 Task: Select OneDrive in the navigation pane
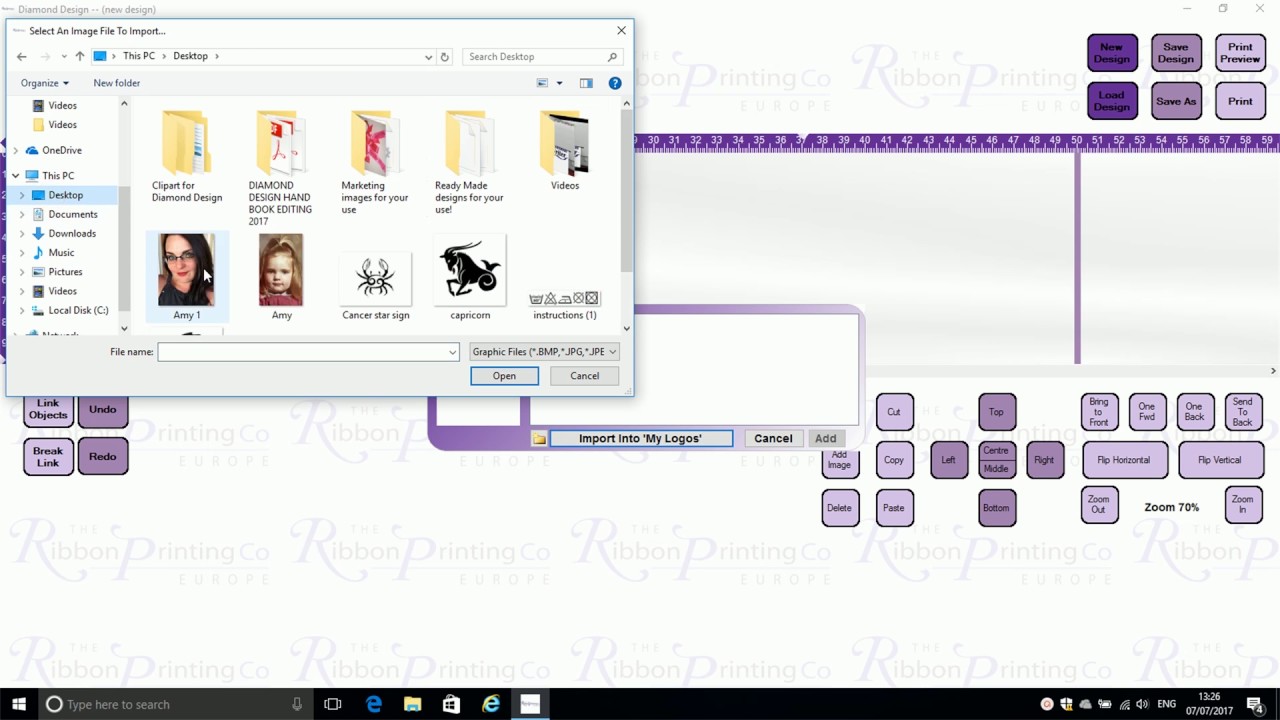click(62, 150)
